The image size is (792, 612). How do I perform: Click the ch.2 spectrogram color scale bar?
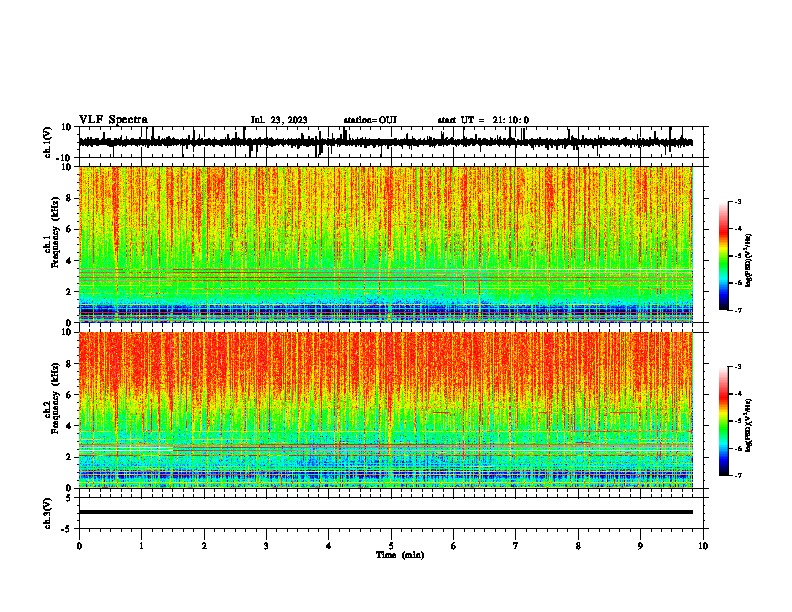pyautogui.click(x=723, y=421)
